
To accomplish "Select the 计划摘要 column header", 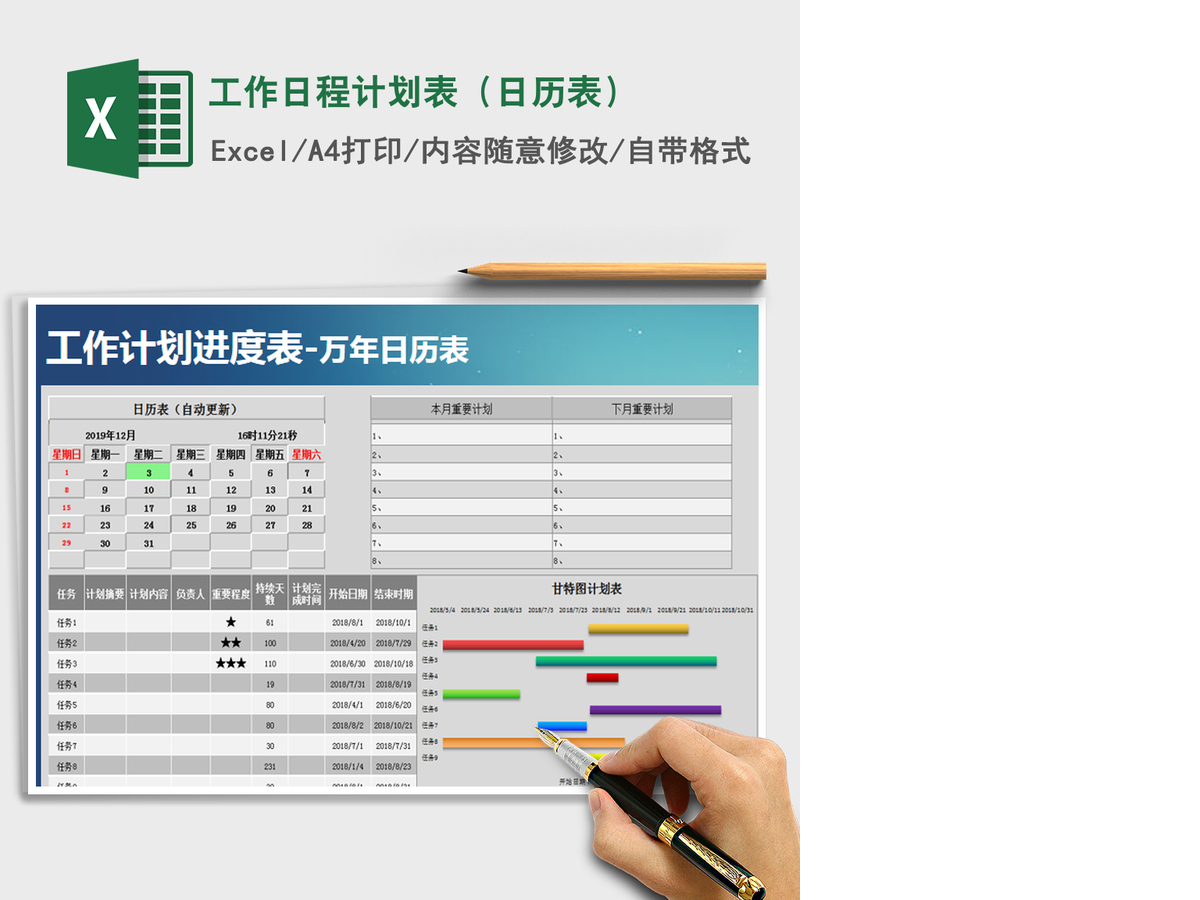I will tap(105, 594).
